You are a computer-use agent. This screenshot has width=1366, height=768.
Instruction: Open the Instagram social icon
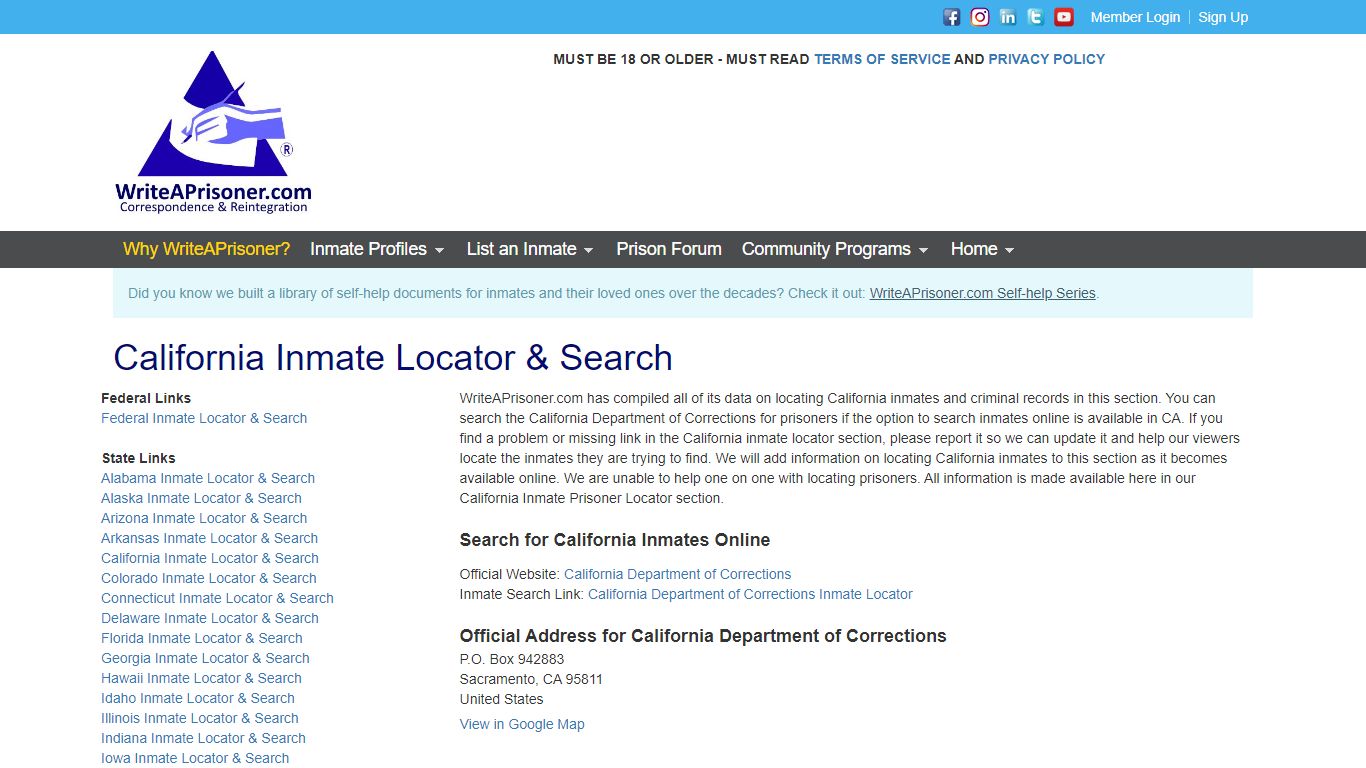980,17
